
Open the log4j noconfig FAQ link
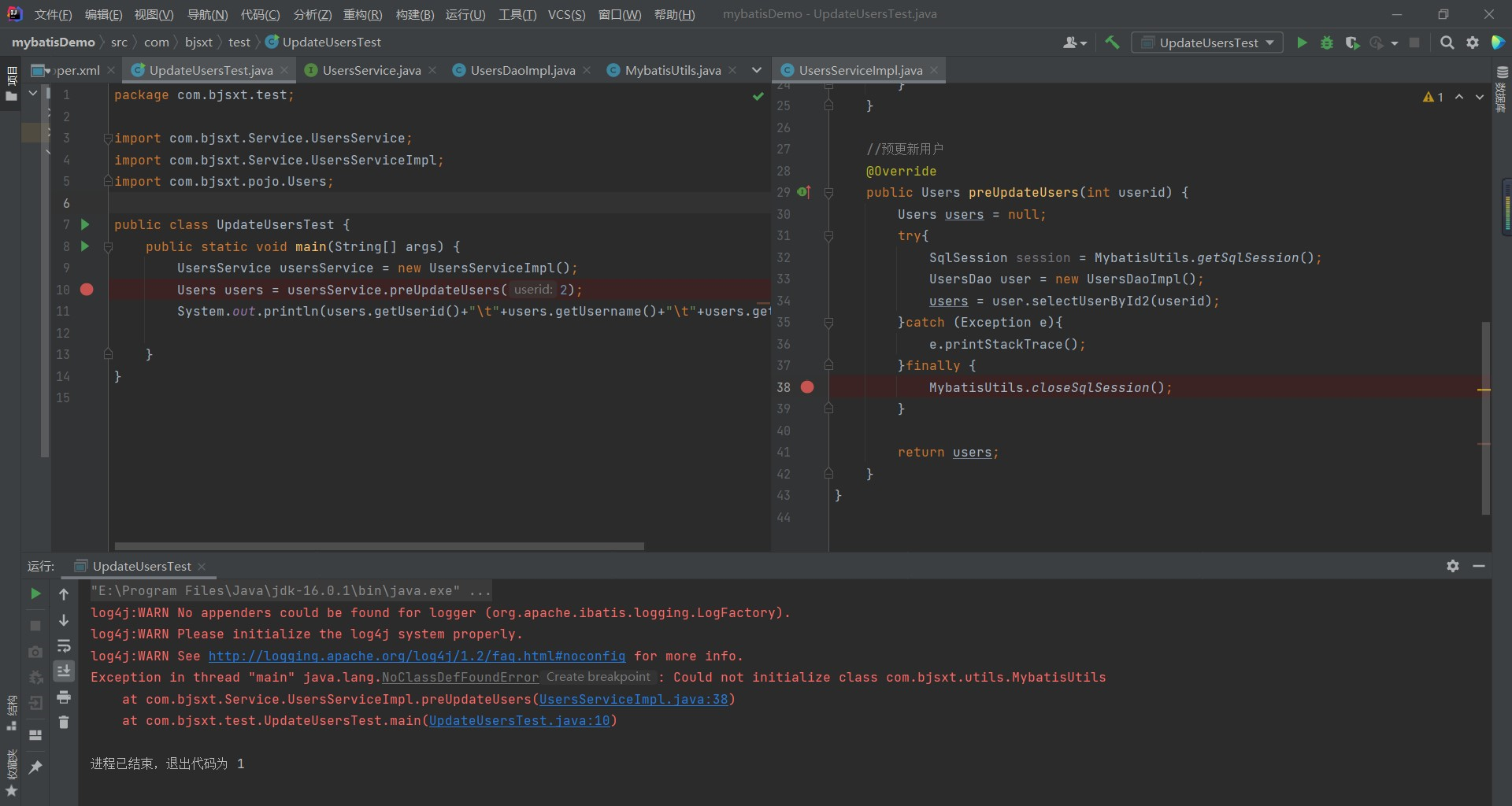click(417, 656)
